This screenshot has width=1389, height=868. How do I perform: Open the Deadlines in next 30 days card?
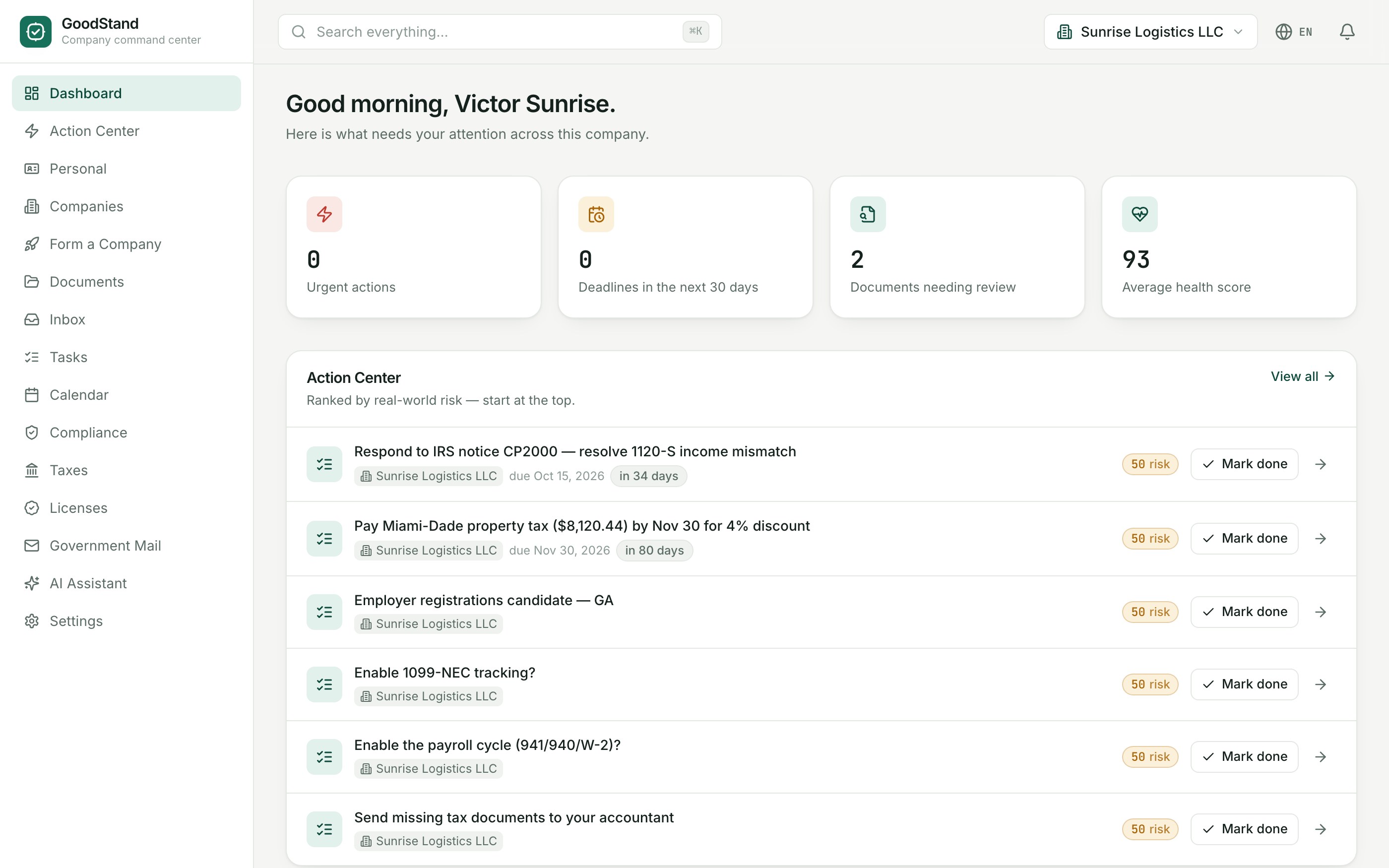tap(685, 247)
